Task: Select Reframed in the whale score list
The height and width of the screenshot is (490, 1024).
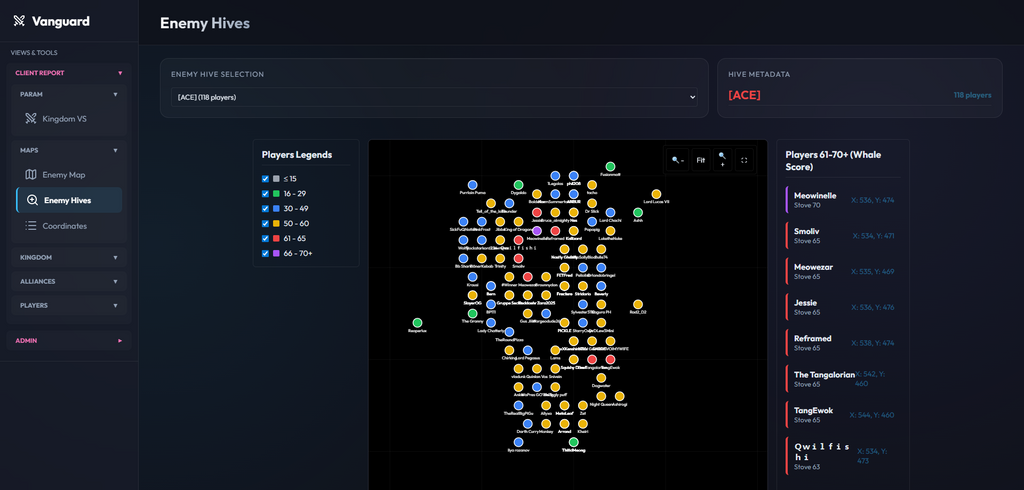Action: 842,342
